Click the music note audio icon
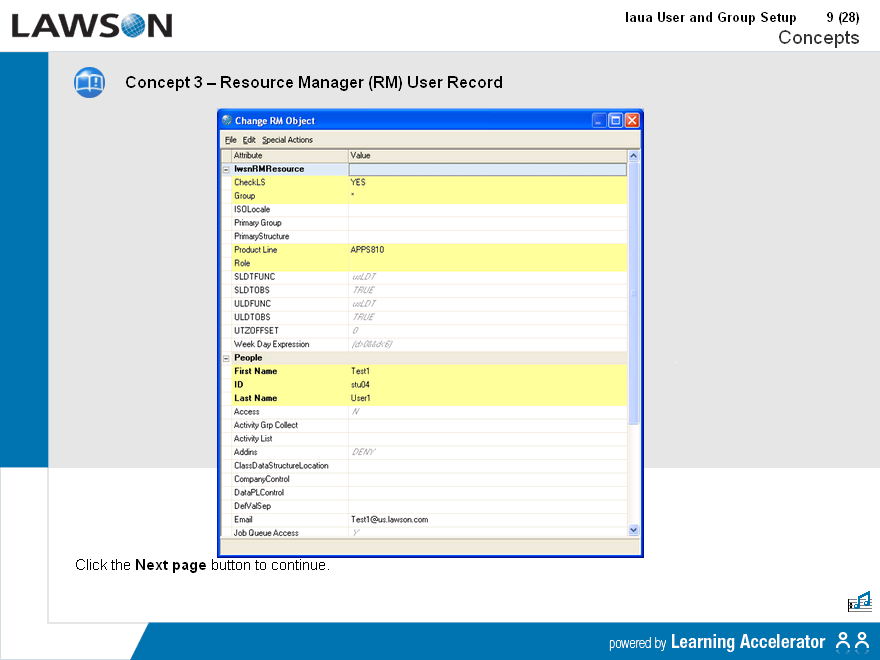 pos(859,602)
